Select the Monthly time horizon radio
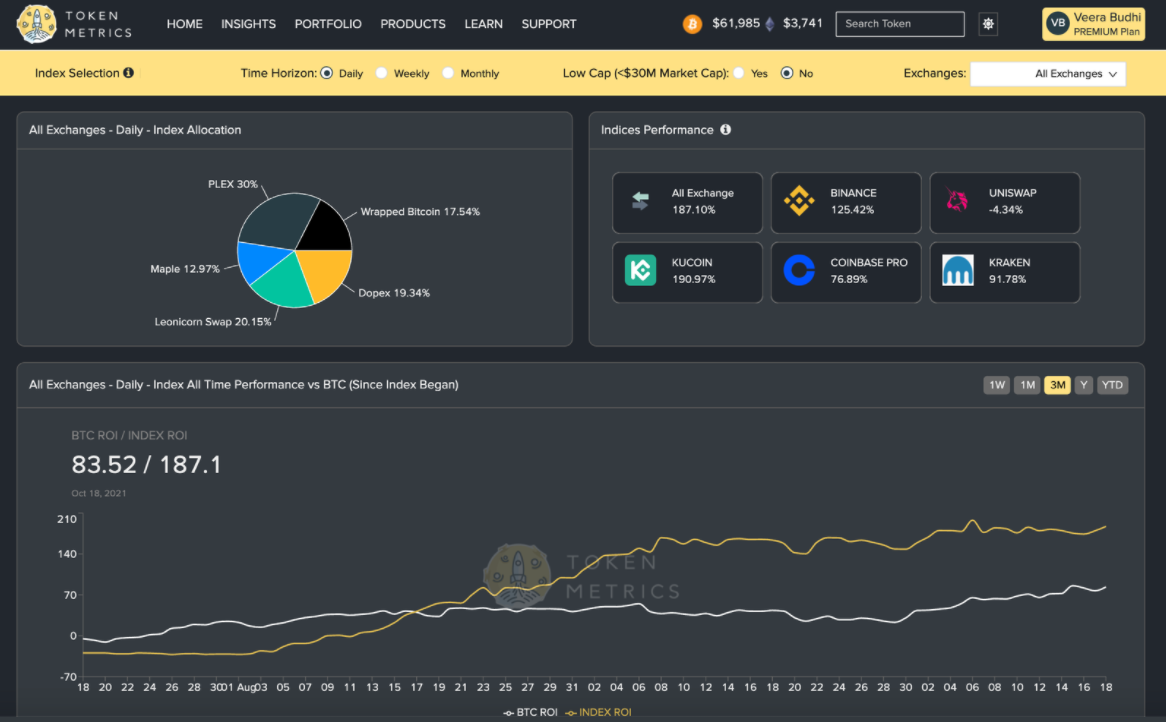This screenshot has width=1166, height=722. pos(448,73)
